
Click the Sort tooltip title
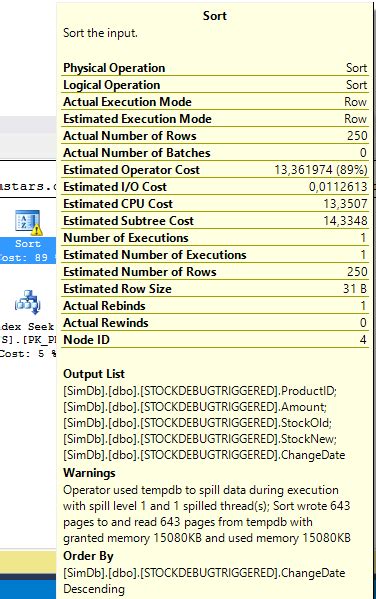tap(215, 16)
